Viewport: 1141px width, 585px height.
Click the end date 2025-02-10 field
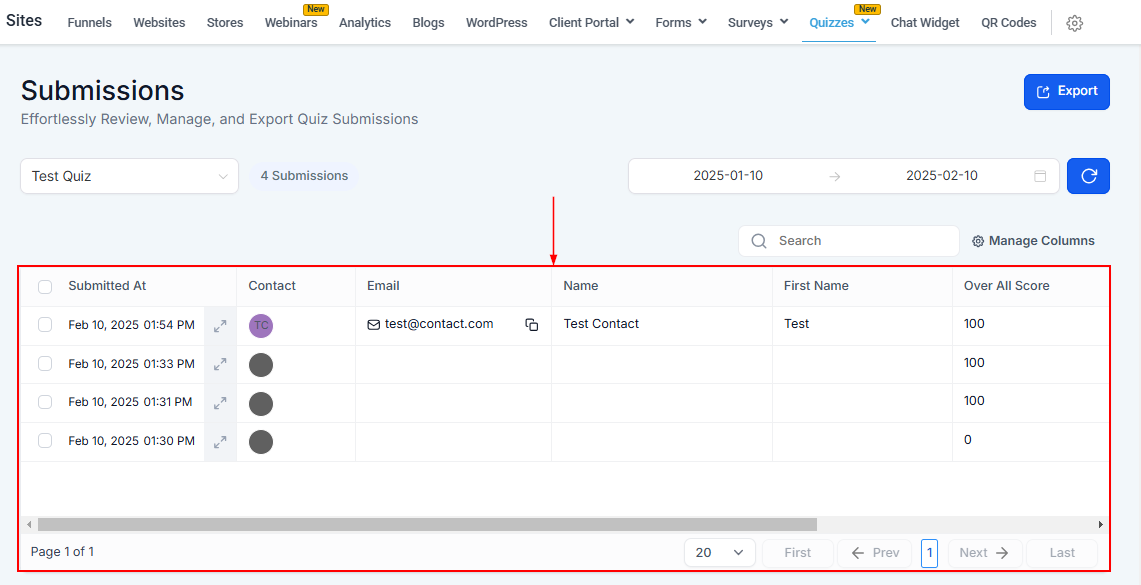[942, 176]
